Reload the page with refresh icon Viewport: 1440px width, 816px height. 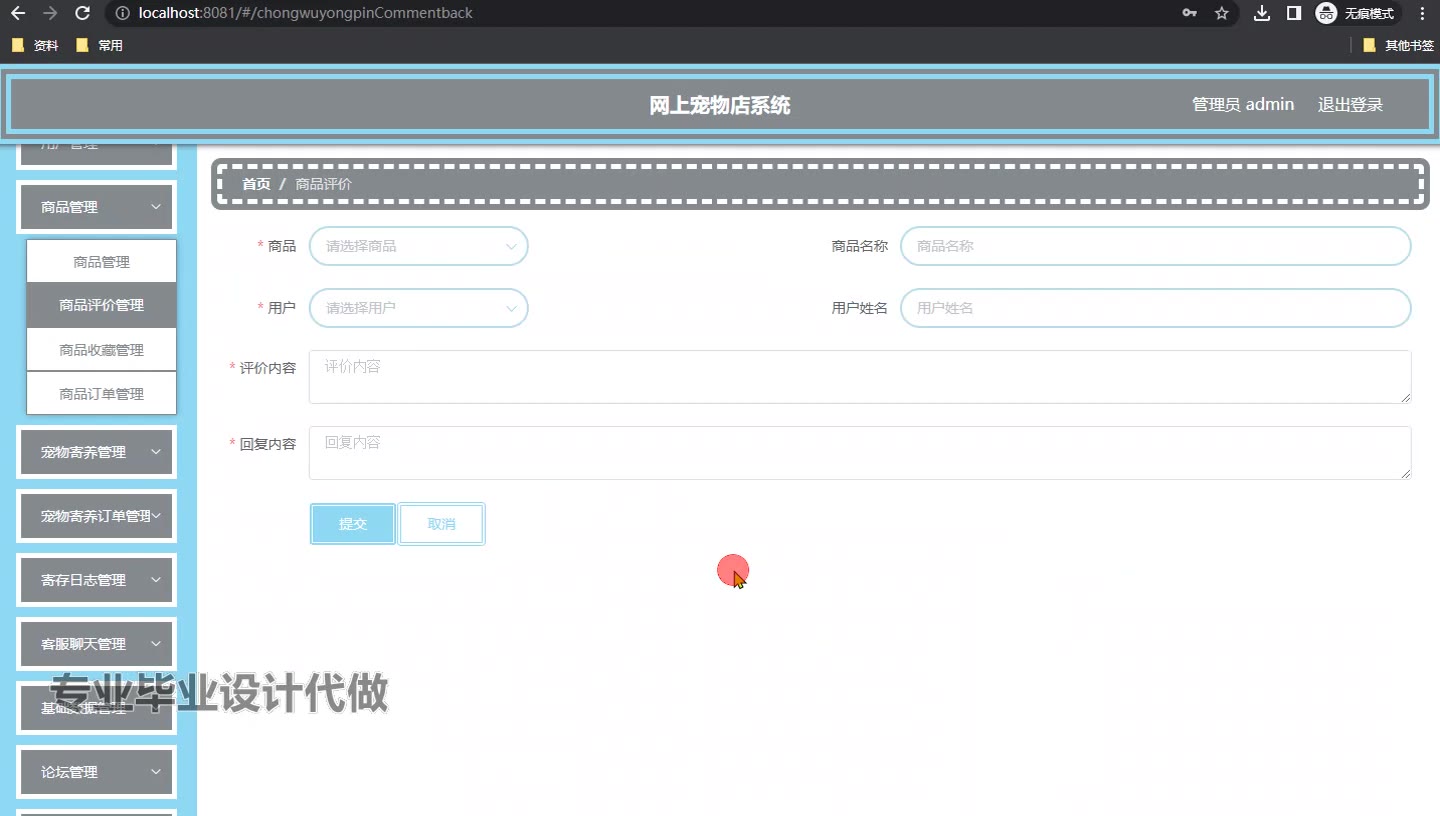pyautogui.click(x=83, y=13)
